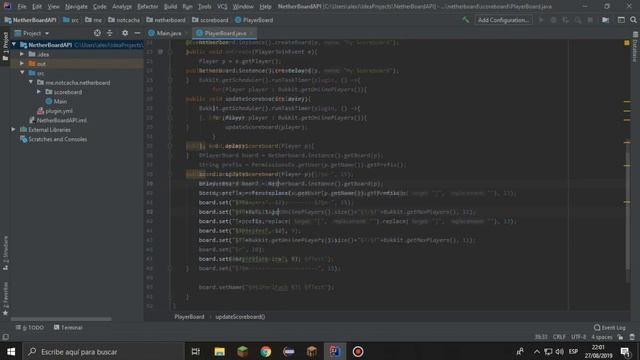Show hidden system tray icons chevron
The image size is (640, 360).
click(537, 351)
